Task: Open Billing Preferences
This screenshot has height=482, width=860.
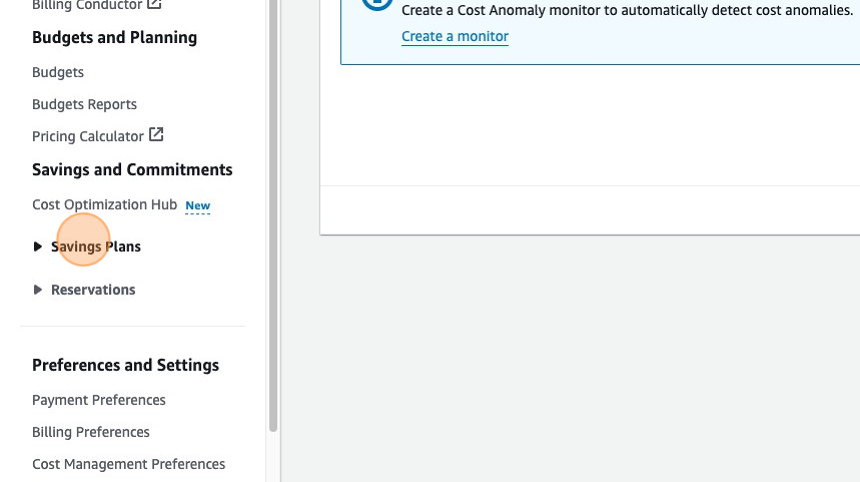Action: tap(91, 432)
